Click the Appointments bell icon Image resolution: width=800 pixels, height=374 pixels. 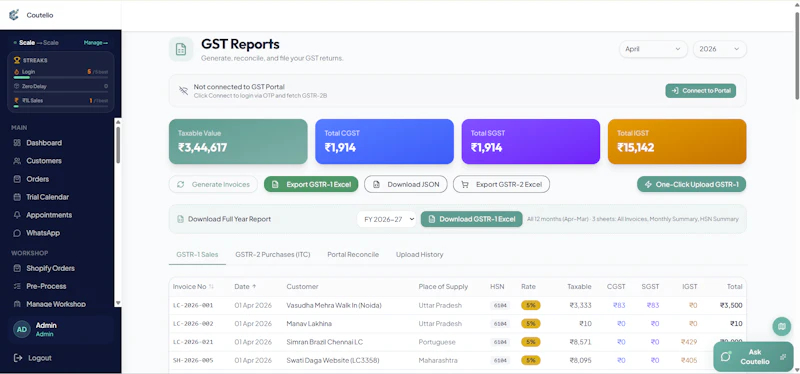coord(17,215)
